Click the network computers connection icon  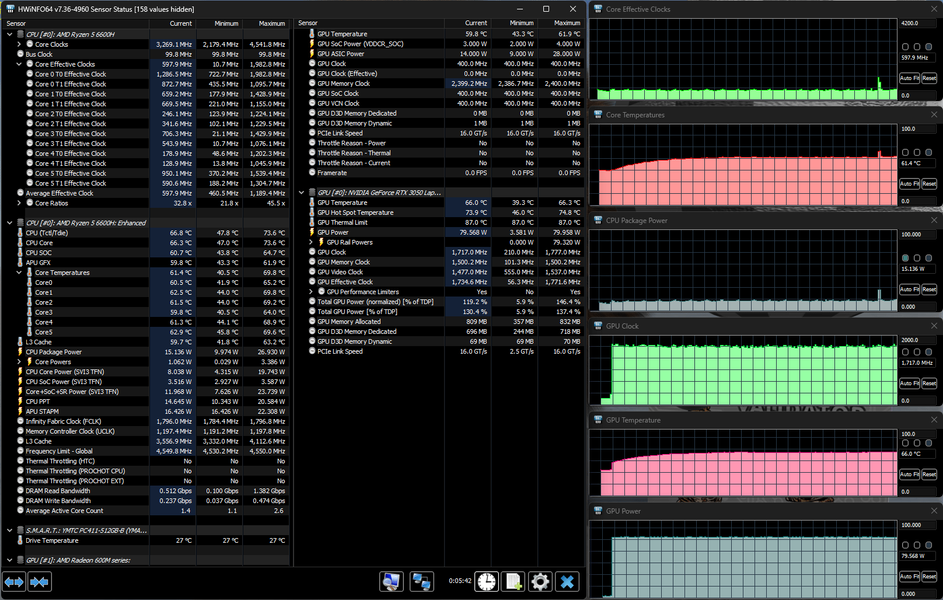click(422, 581)
